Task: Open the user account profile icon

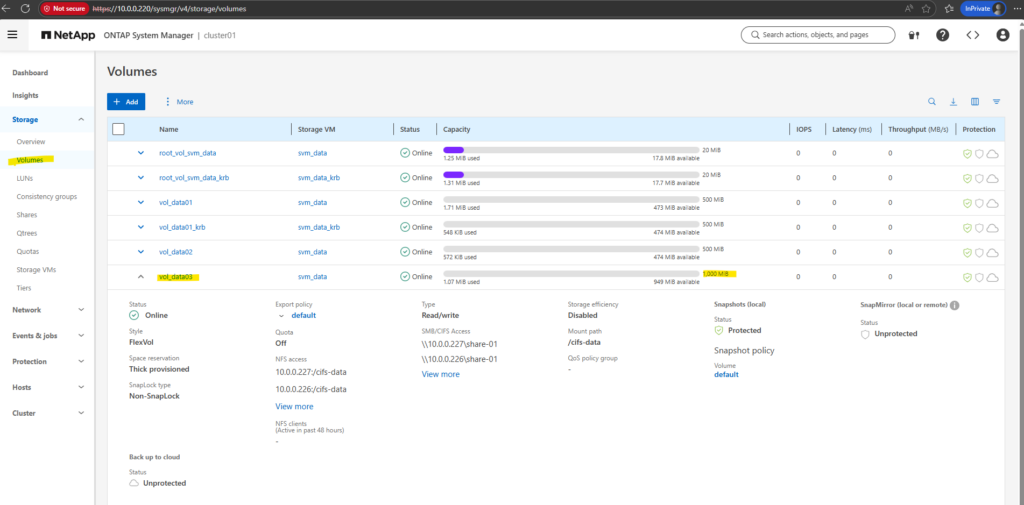Action: pos(1002,35)
